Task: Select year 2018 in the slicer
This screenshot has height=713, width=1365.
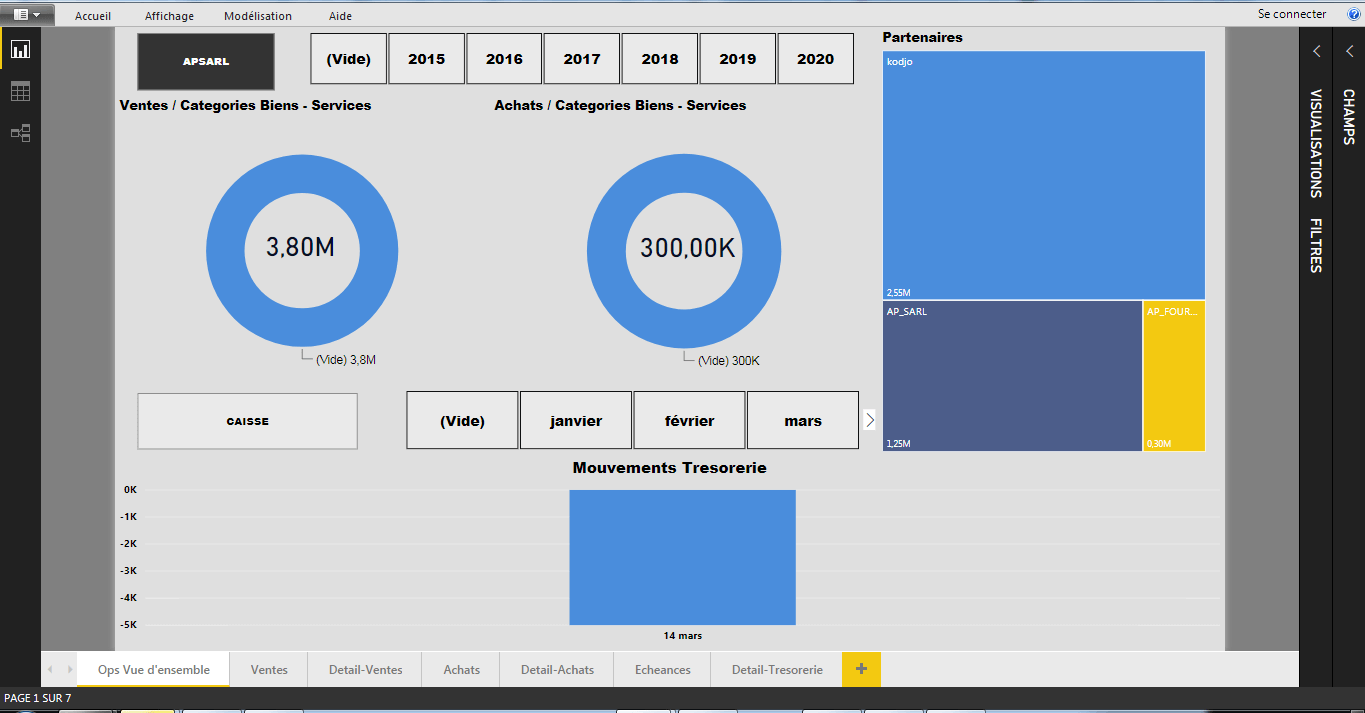Action: [660, 59]
